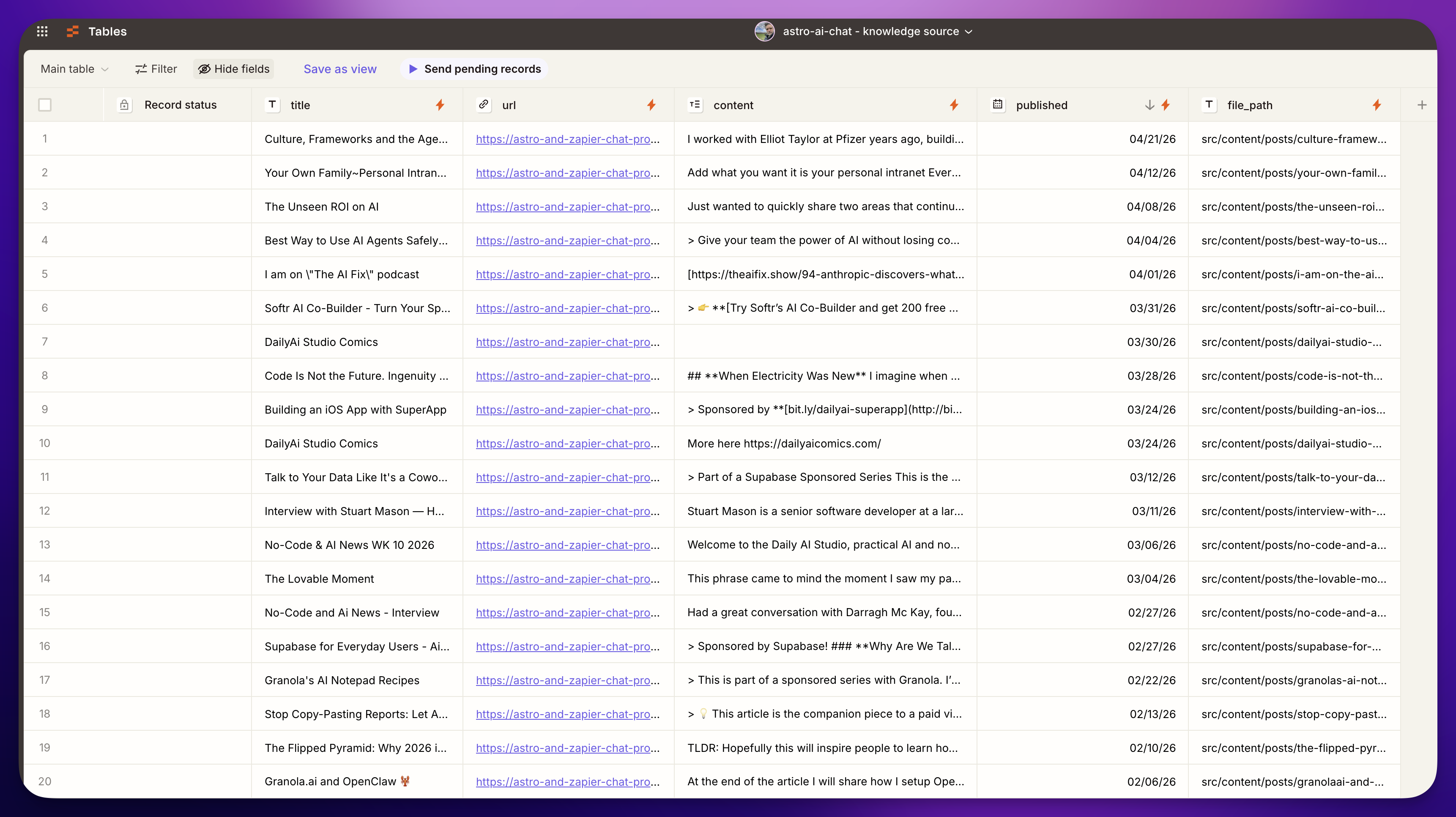Open the apps grid launcher icon
This screenshot has height=817, width=1456.
point(42,32)
